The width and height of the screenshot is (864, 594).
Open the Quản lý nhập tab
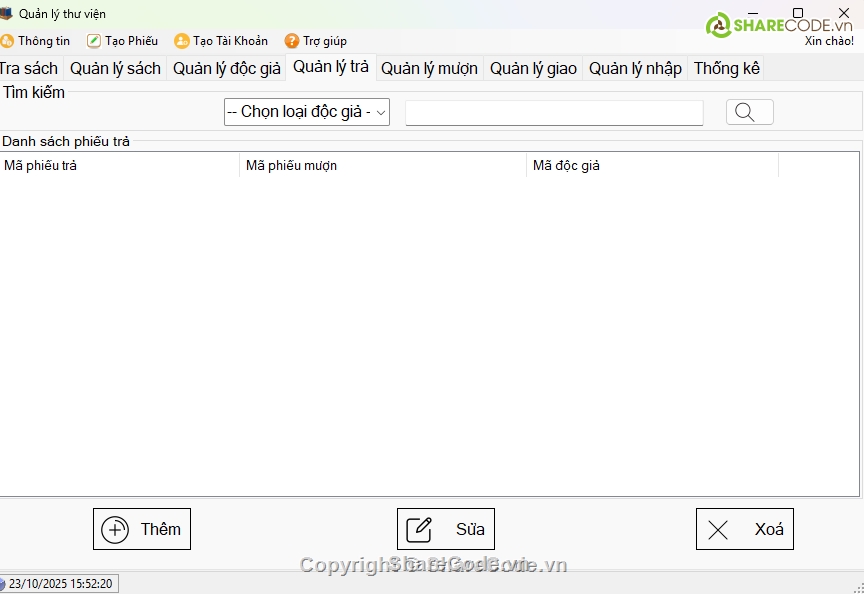click(x=635, y=69)
